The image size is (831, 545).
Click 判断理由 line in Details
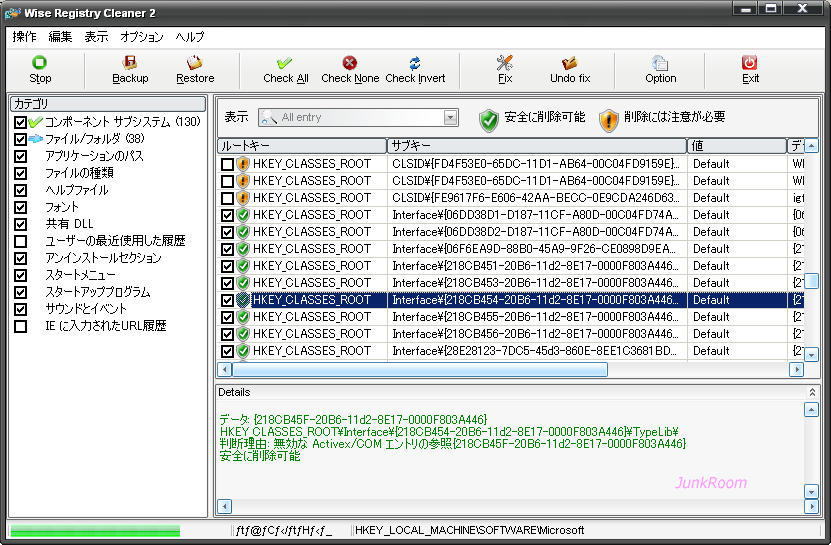tap(453, 444)
